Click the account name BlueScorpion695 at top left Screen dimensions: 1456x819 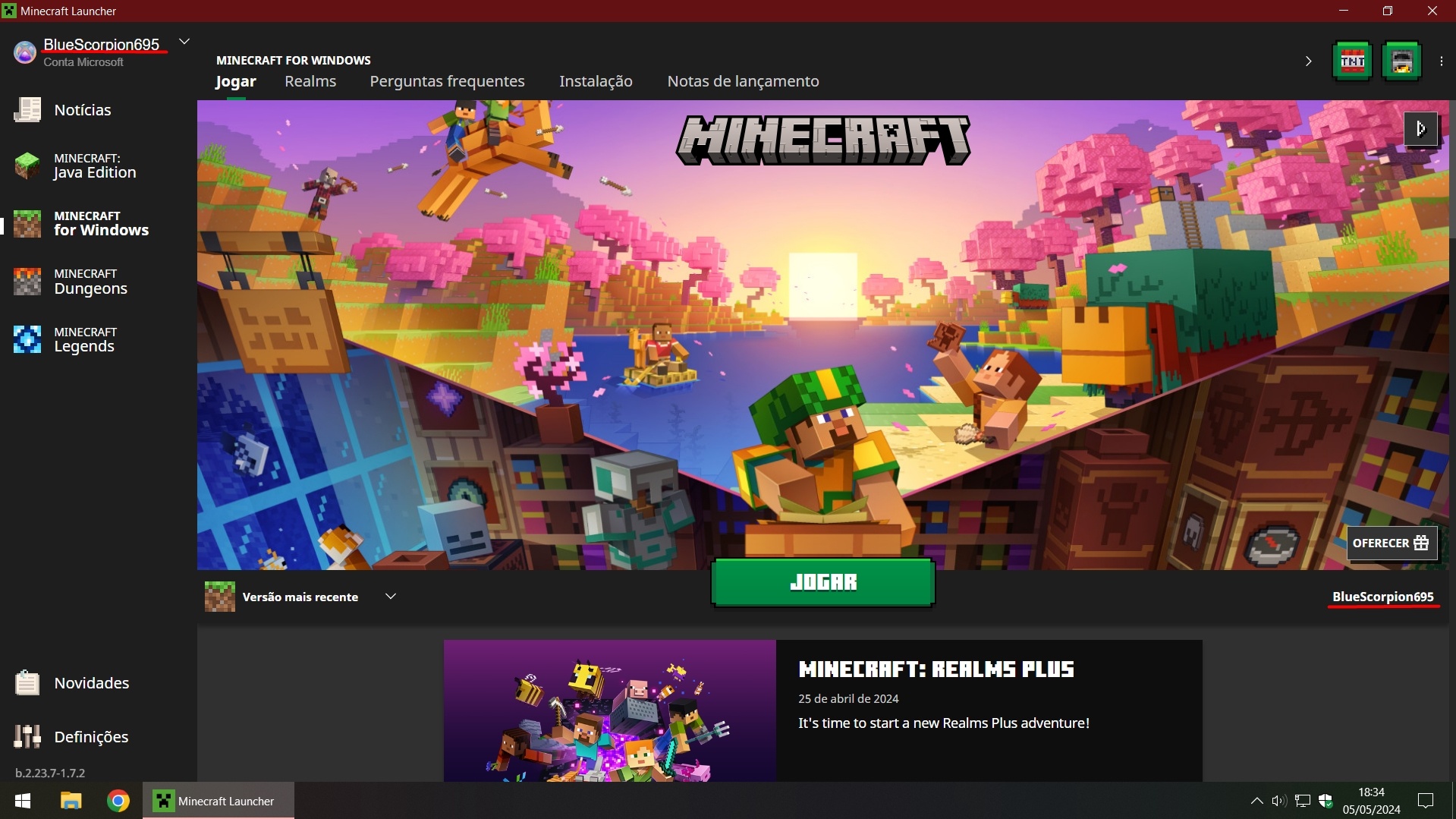[101, 44]
